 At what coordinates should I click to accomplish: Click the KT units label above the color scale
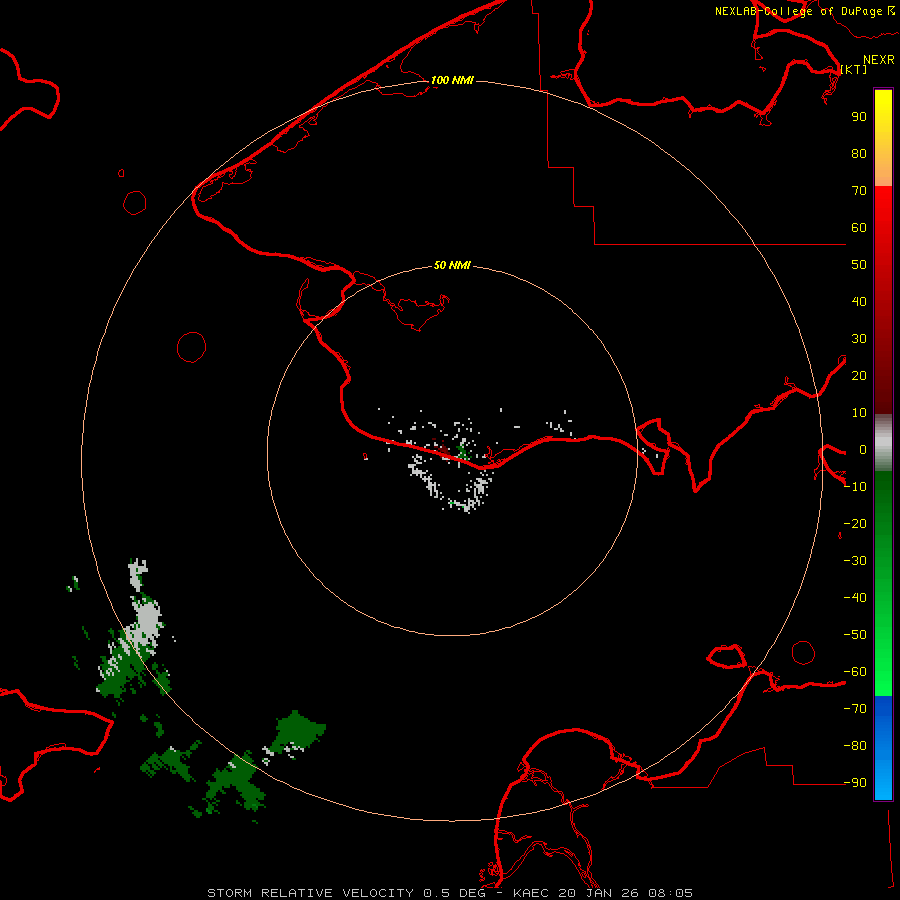click(x=854, y=69)
